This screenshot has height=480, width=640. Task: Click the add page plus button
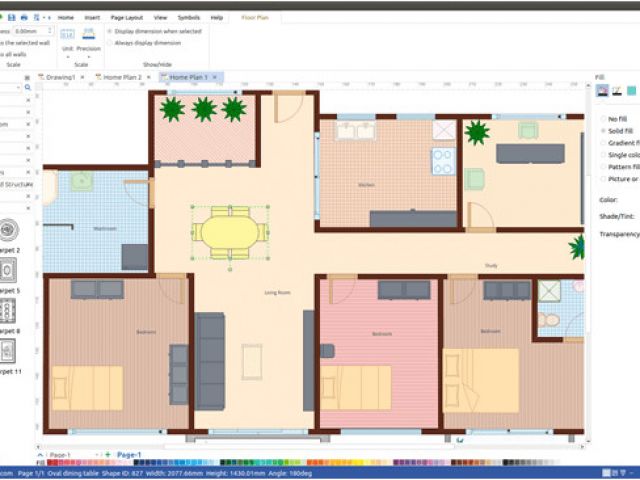(x=108, y=455)
